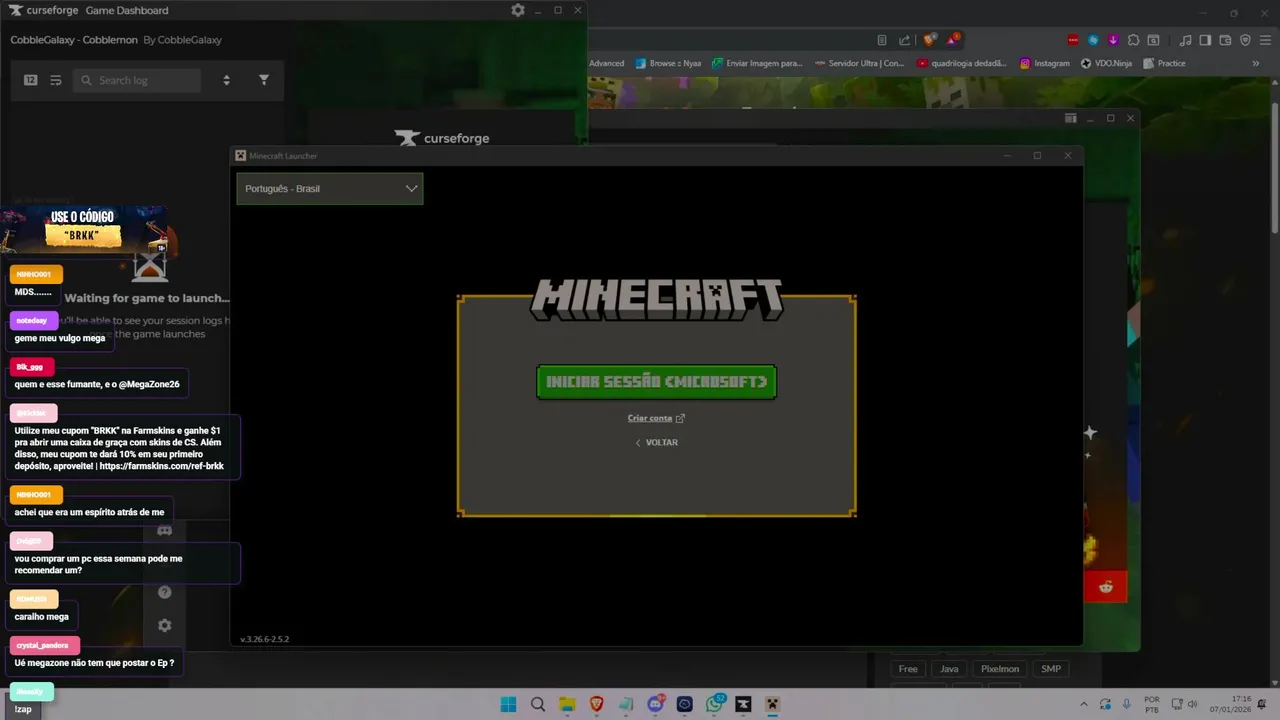
Task: Click the purple download extension icon
Action: tap(1113, 40)
